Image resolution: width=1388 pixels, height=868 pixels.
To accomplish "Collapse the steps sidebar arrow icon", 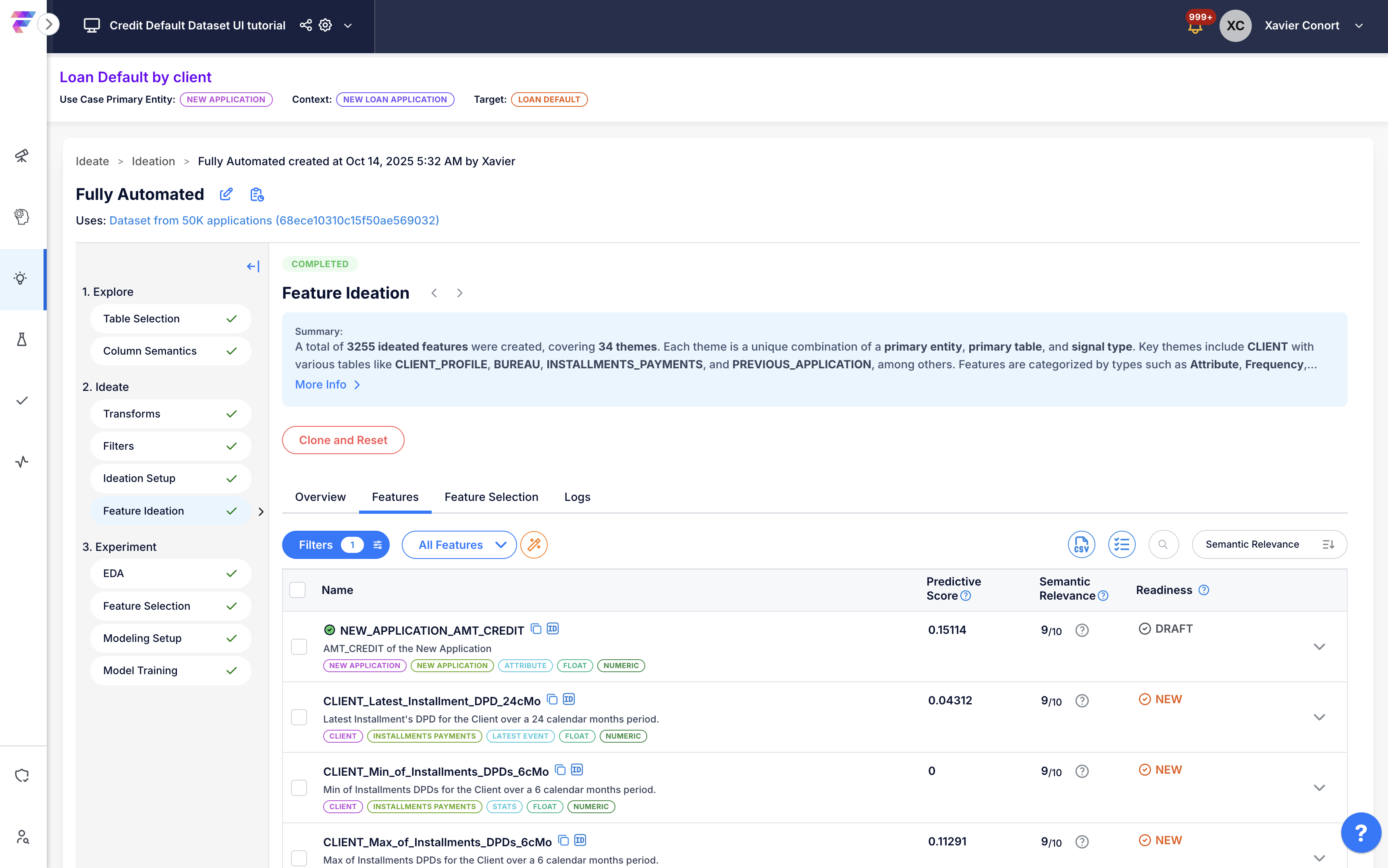I will pos(253,266).
